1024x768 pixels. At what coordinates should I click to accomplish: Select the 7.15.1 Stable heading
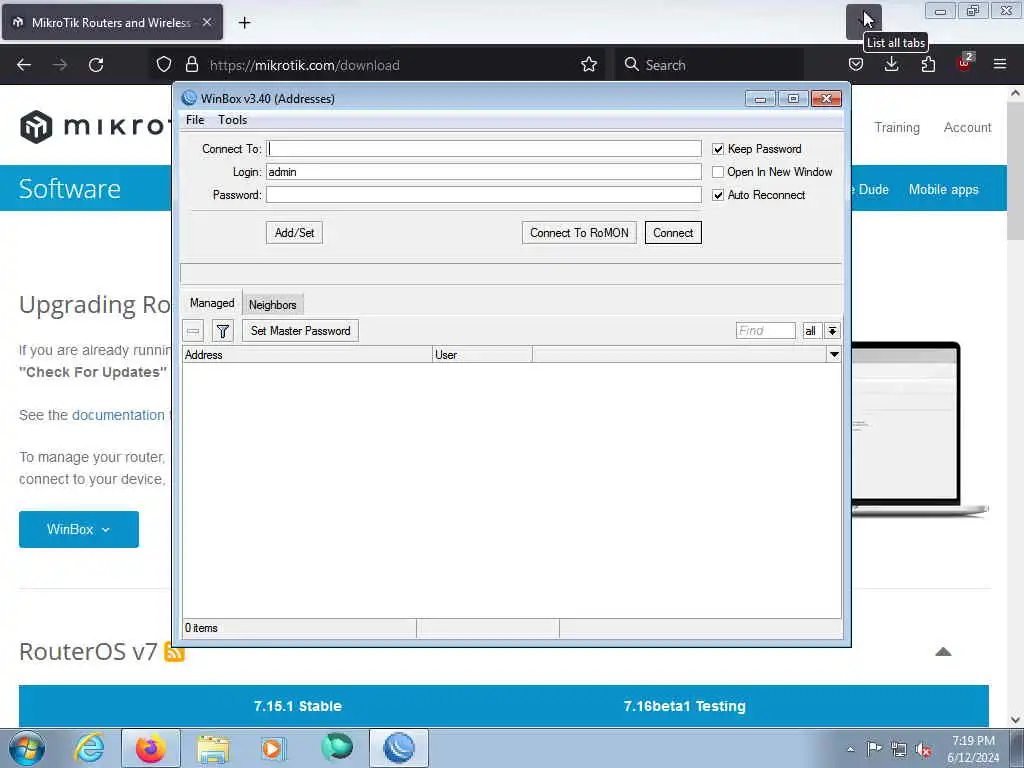click(x=298, y=706)
